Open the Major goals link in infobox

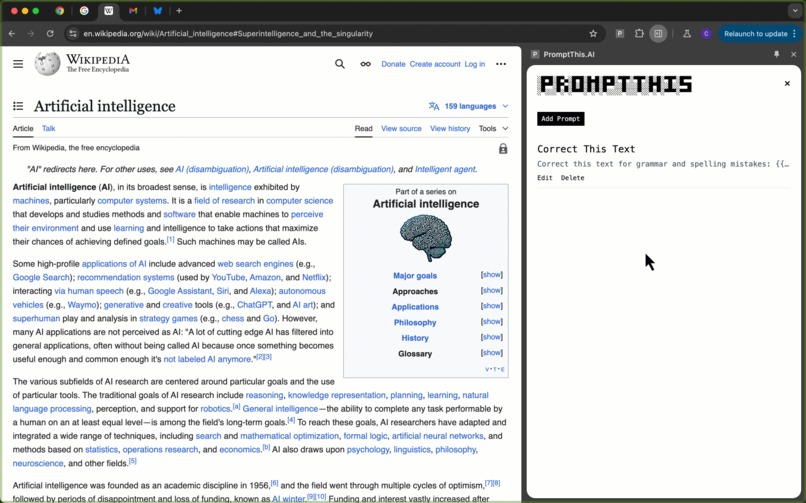(415, 275)
